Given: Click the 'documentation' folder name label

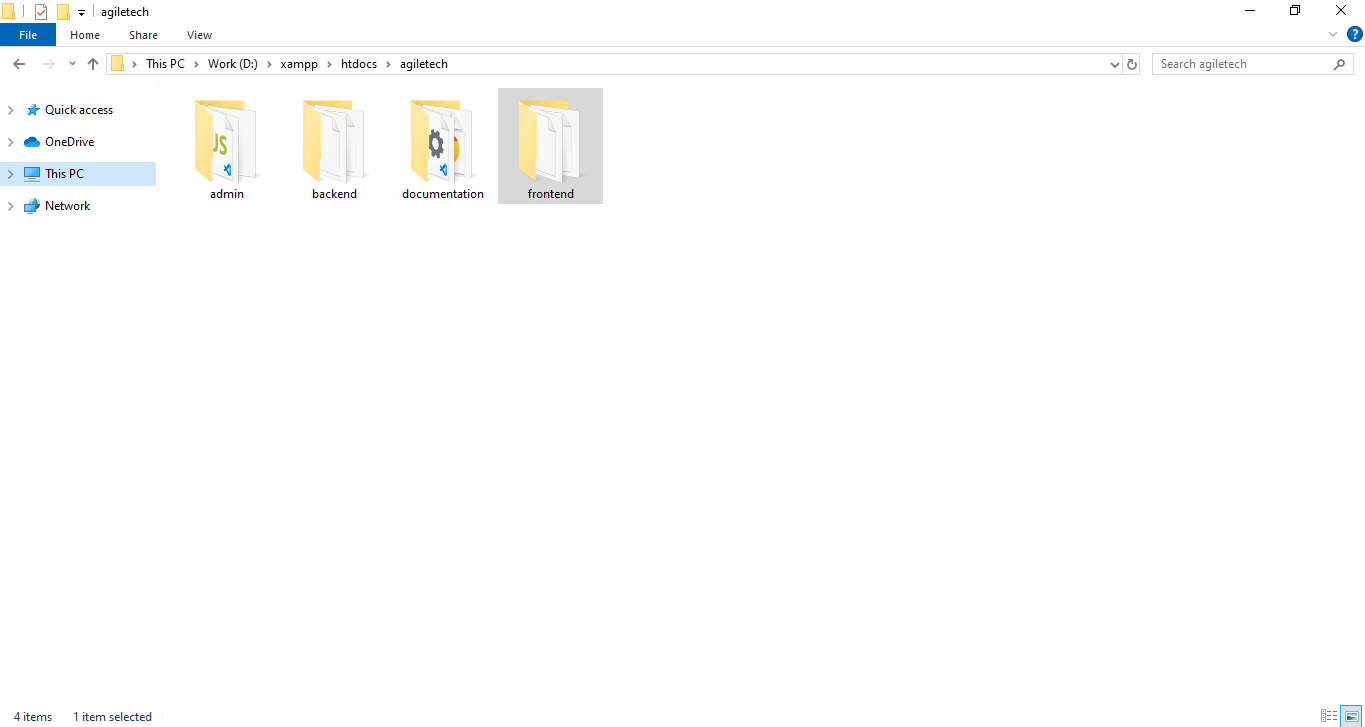Looking at the screenshot, I should (x=443, y=194).
